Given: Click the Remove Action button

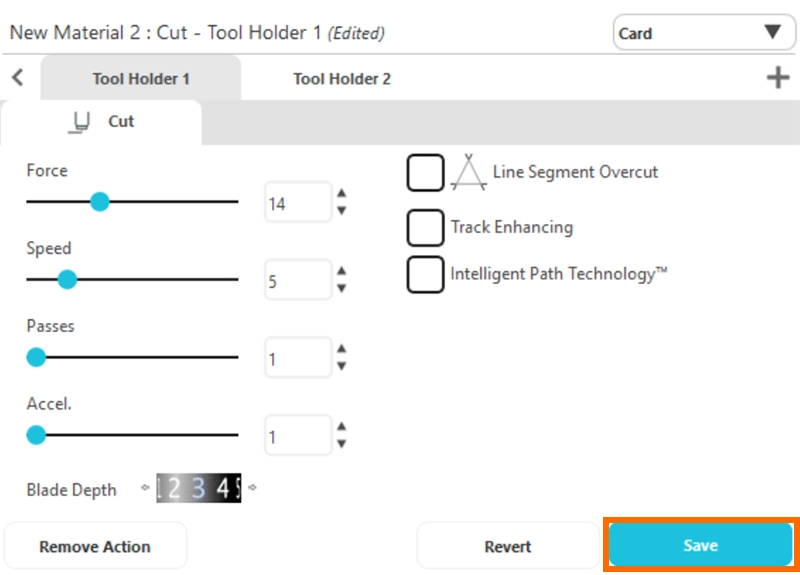Looking at the screenshot, I should (x=95, y=546).
